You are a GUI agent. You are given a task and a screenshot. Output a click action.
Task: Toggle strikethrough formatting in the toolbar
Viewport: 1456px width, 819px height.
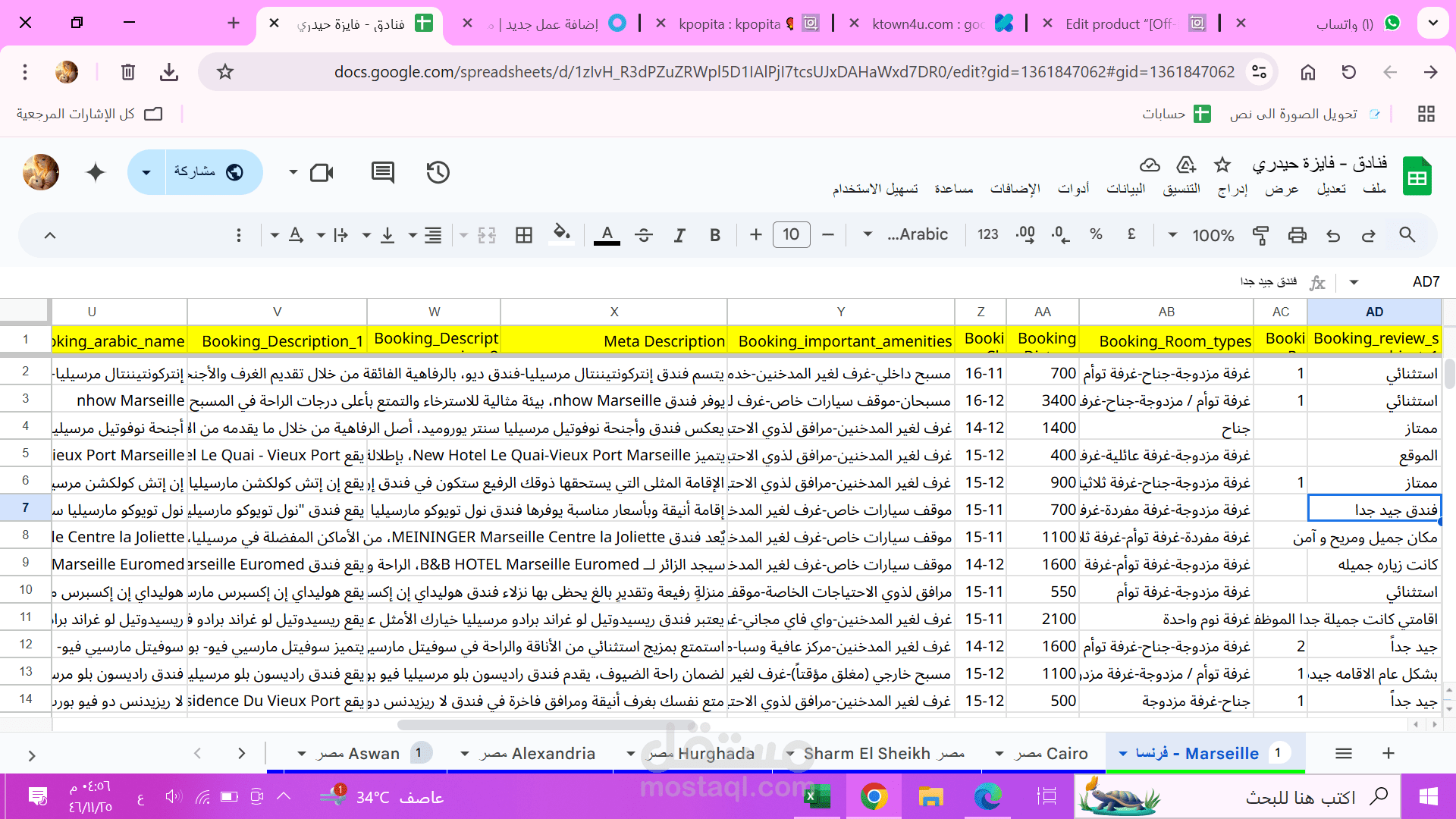tap(644, 235)
